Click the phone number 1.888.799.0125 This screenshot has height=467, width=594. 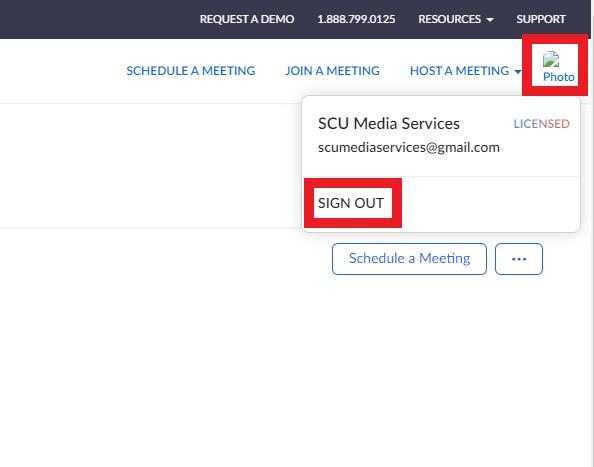pyautogui.click(x=356, y=19)
